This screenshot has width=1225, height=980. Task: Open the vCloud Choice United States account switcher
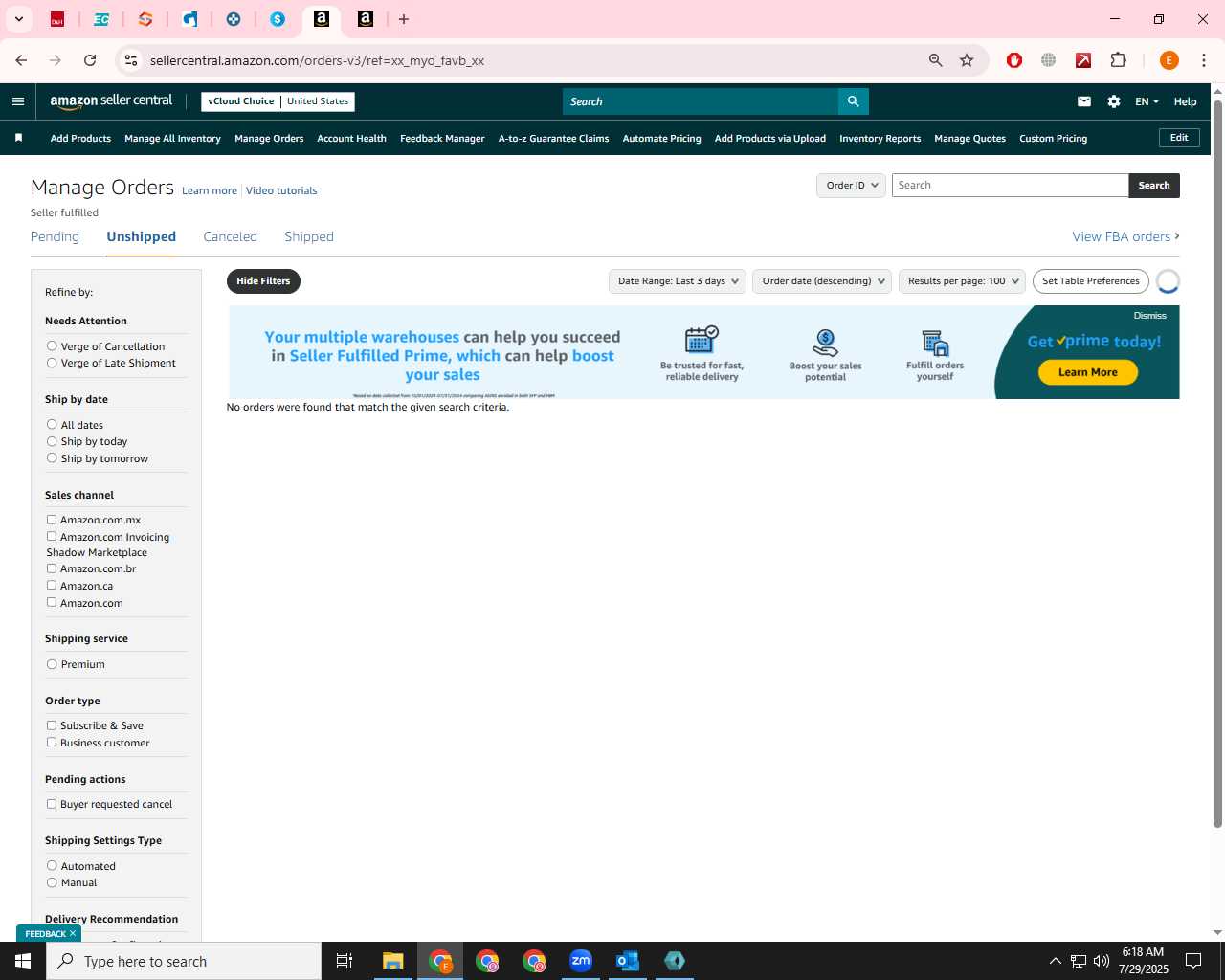(278, 101)
